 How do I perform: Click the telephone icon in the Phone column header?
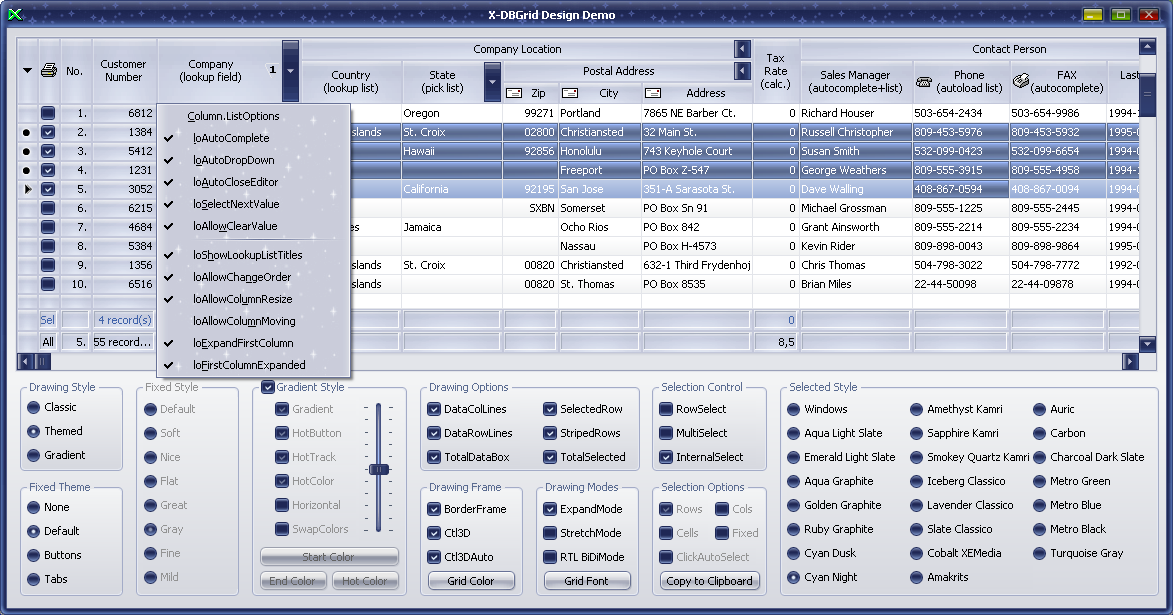(925, 81)
